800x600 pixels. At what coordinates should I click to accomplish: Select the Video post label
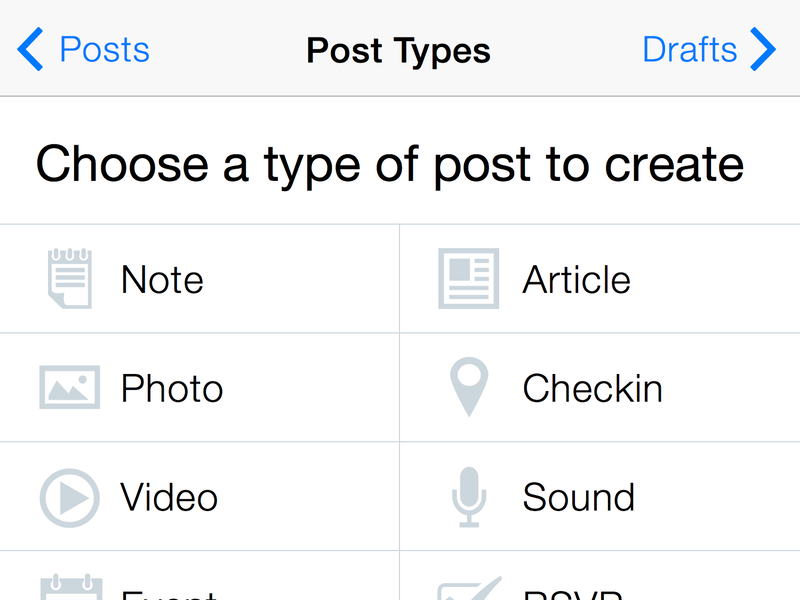[169, 497]
